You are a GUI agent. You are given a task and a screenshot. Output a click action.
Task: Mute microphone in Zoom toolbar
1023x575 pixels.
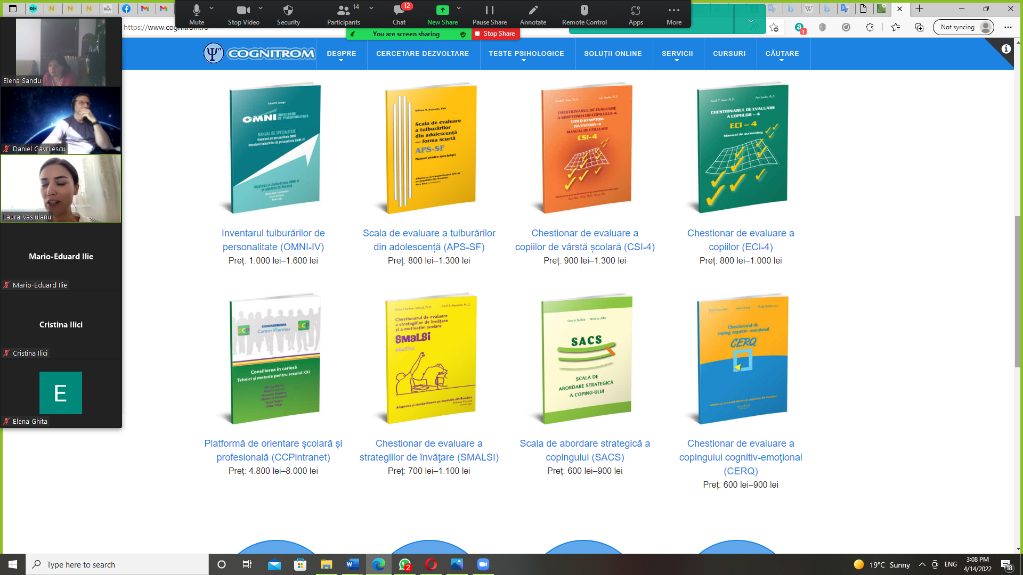click(197, 11)
